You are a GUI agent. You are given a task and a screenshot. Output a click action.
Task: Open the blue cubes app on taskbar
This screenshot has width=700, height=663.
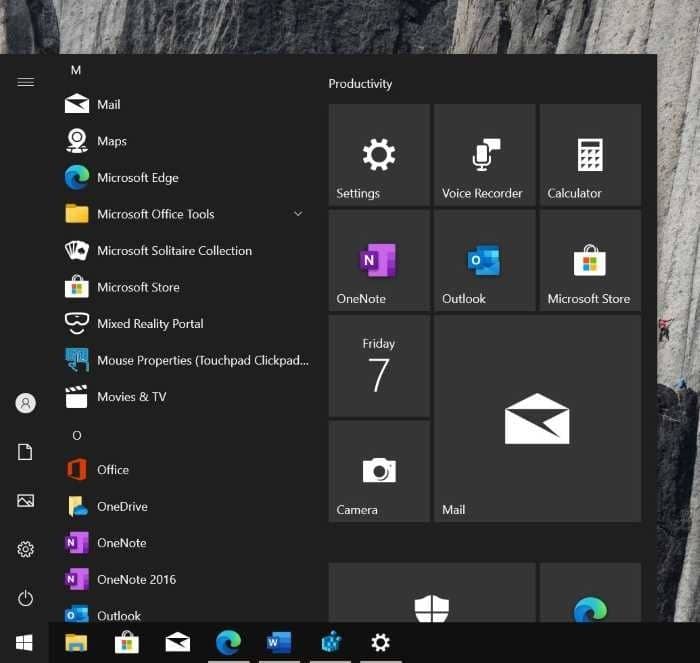pyautogui.click(x=330, y=643)
